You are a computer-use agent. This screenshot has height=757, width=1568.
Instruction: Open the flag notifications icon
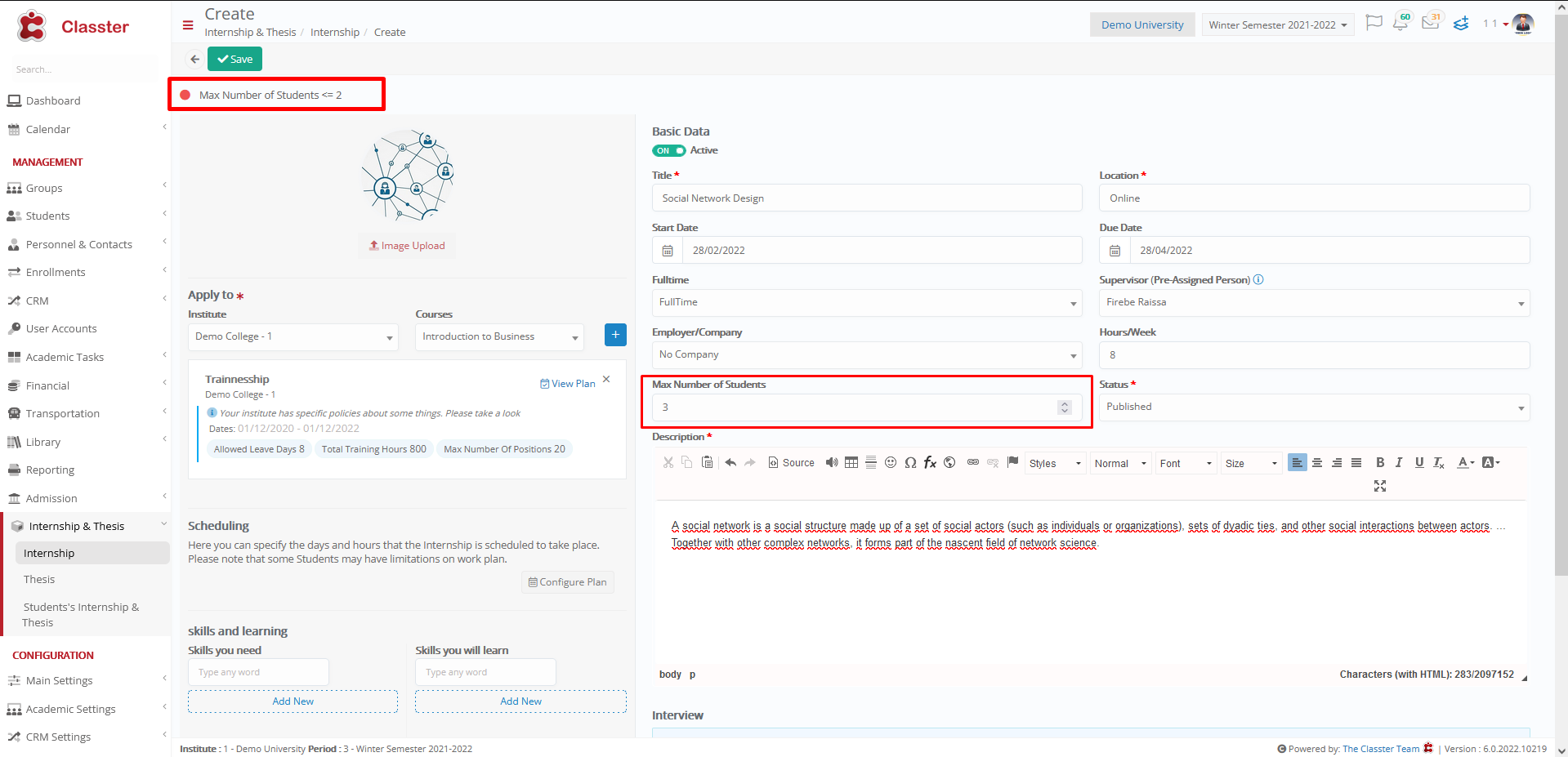[1374, 23]
